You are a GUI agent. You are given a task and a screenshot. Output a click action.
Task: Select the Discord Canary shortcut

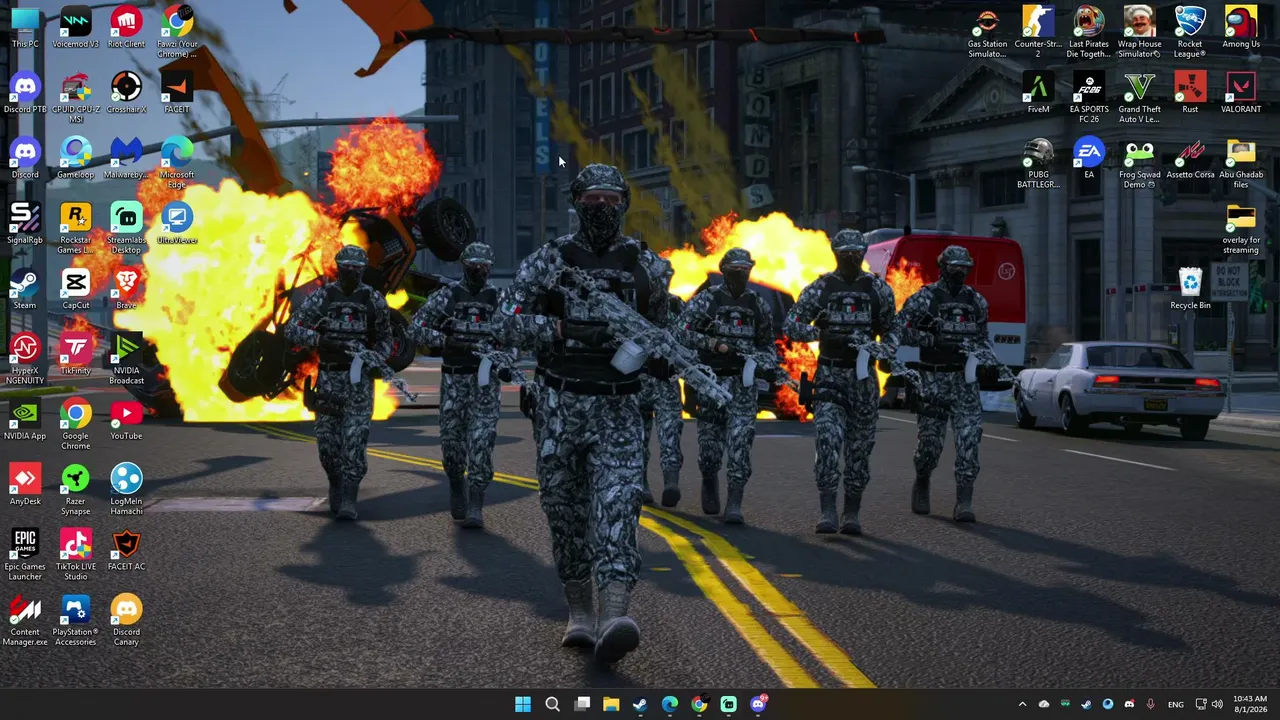(126, 620)
